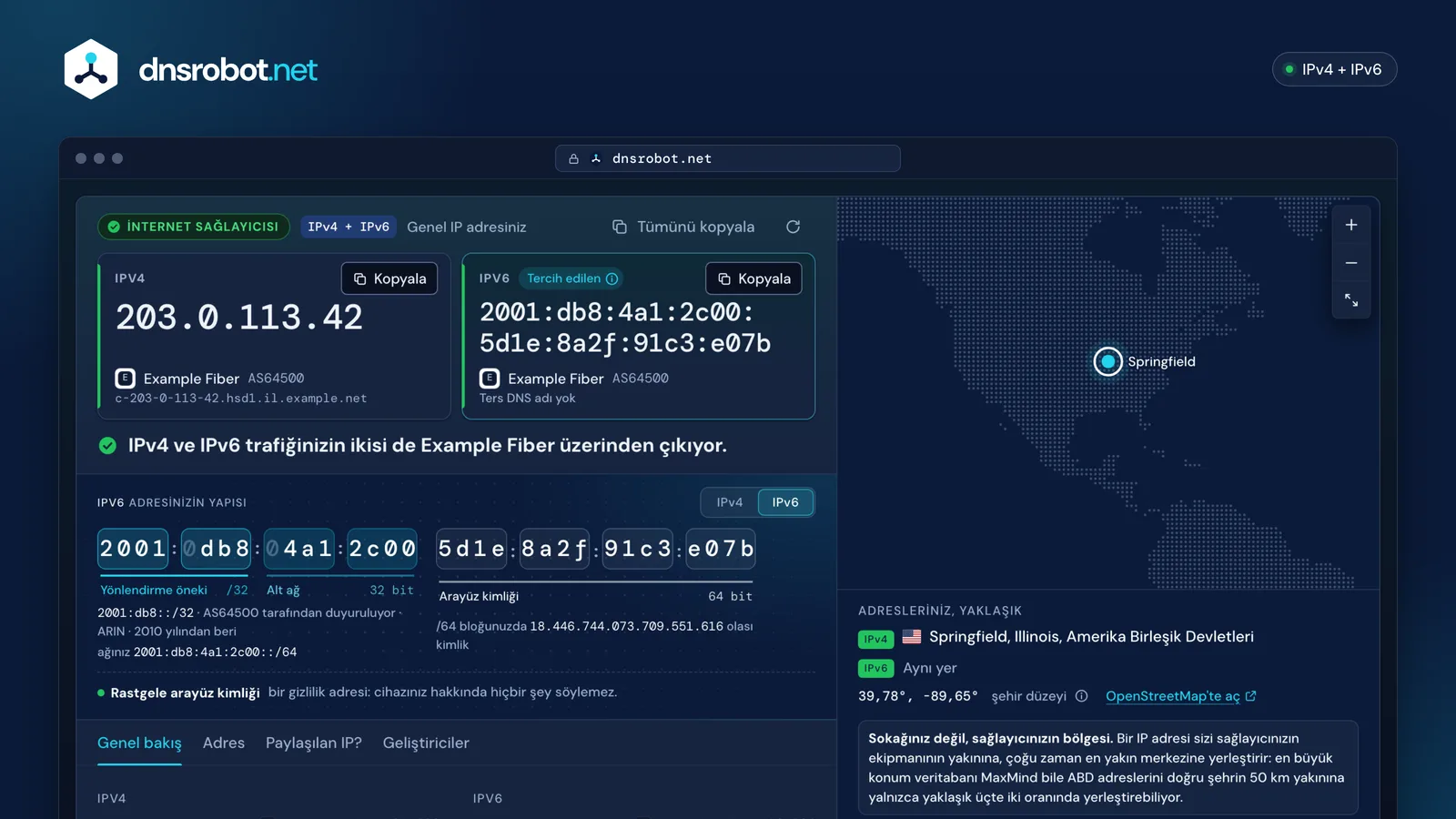1456x819 pixels.
Task: Click the IPv4 + IPv6 status pill top right
Action: (x=1334, y=69)
